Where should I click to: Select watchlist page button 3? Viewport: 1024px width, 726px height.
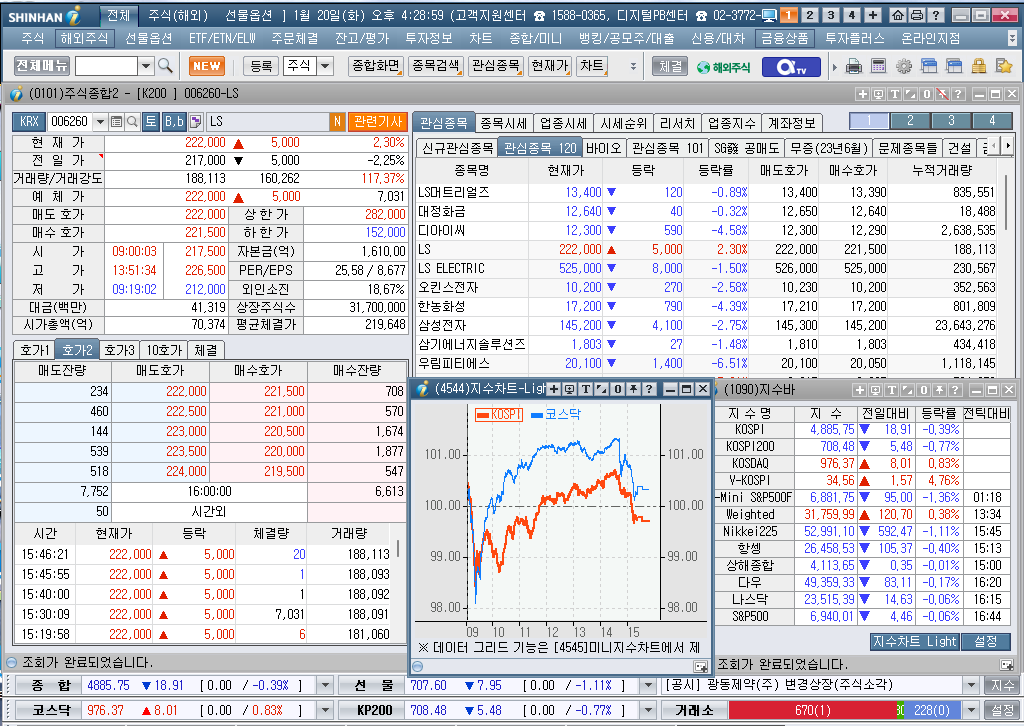click(951, 121)
